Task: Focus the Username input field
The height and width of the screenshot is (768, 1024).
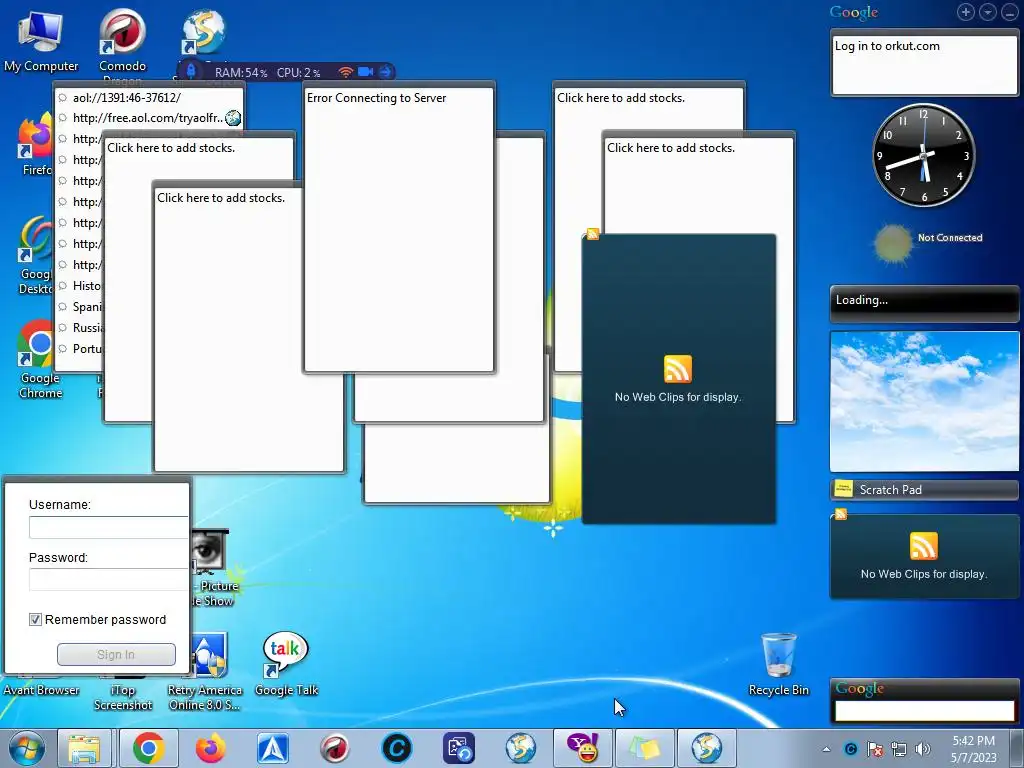Action: point(109,528)
